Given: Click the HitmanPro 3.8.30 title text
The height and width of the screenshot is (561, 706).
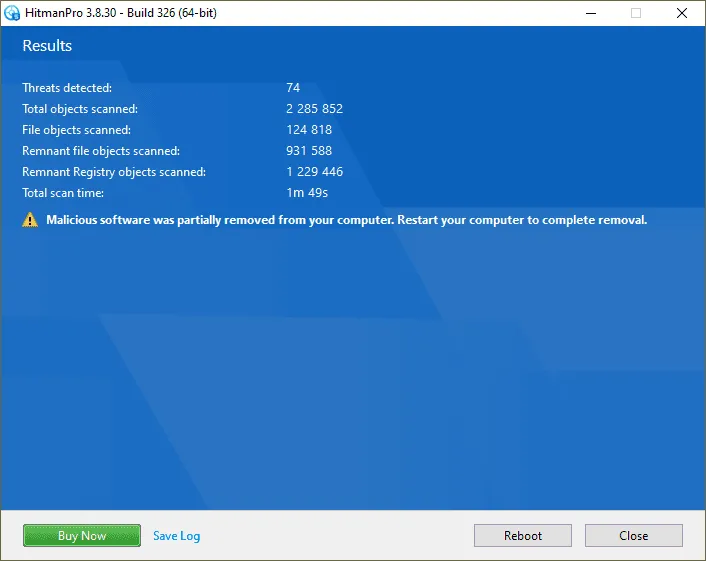Looking at the screenshot, I should tap(121, 13).
